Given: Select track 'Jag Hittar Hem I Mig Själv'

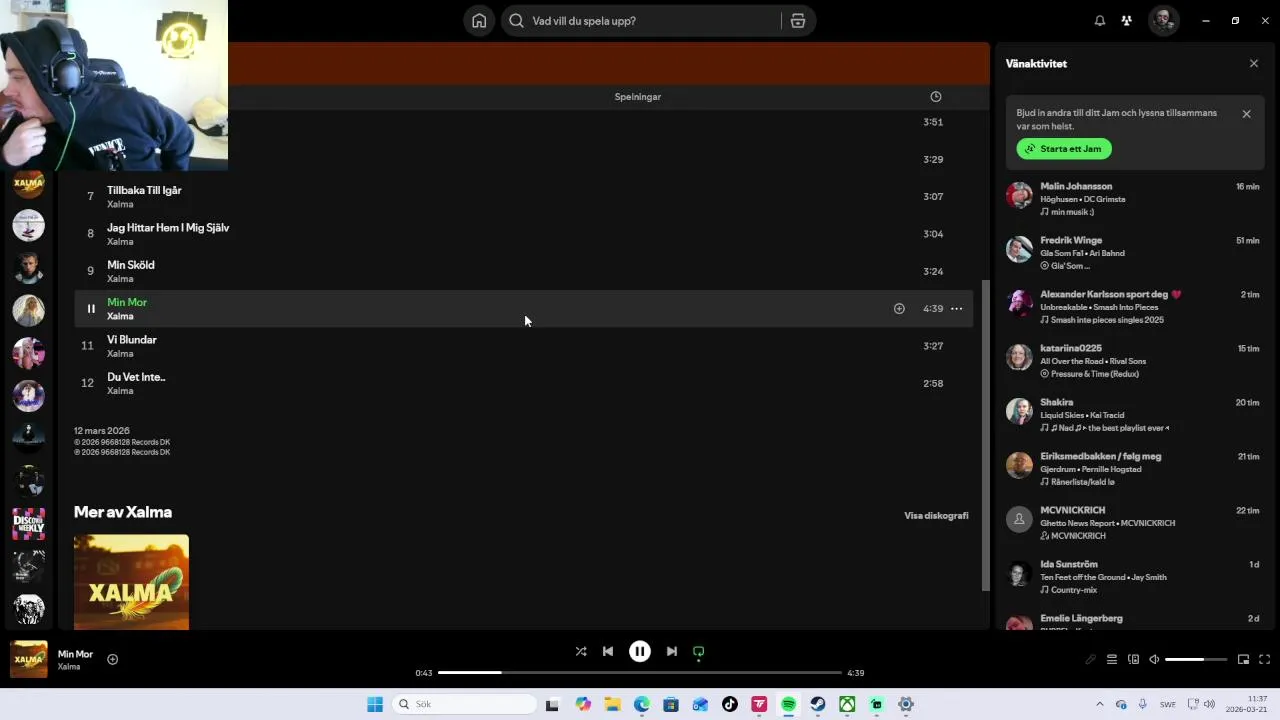Looking at the screenshot, I should 168,227.
